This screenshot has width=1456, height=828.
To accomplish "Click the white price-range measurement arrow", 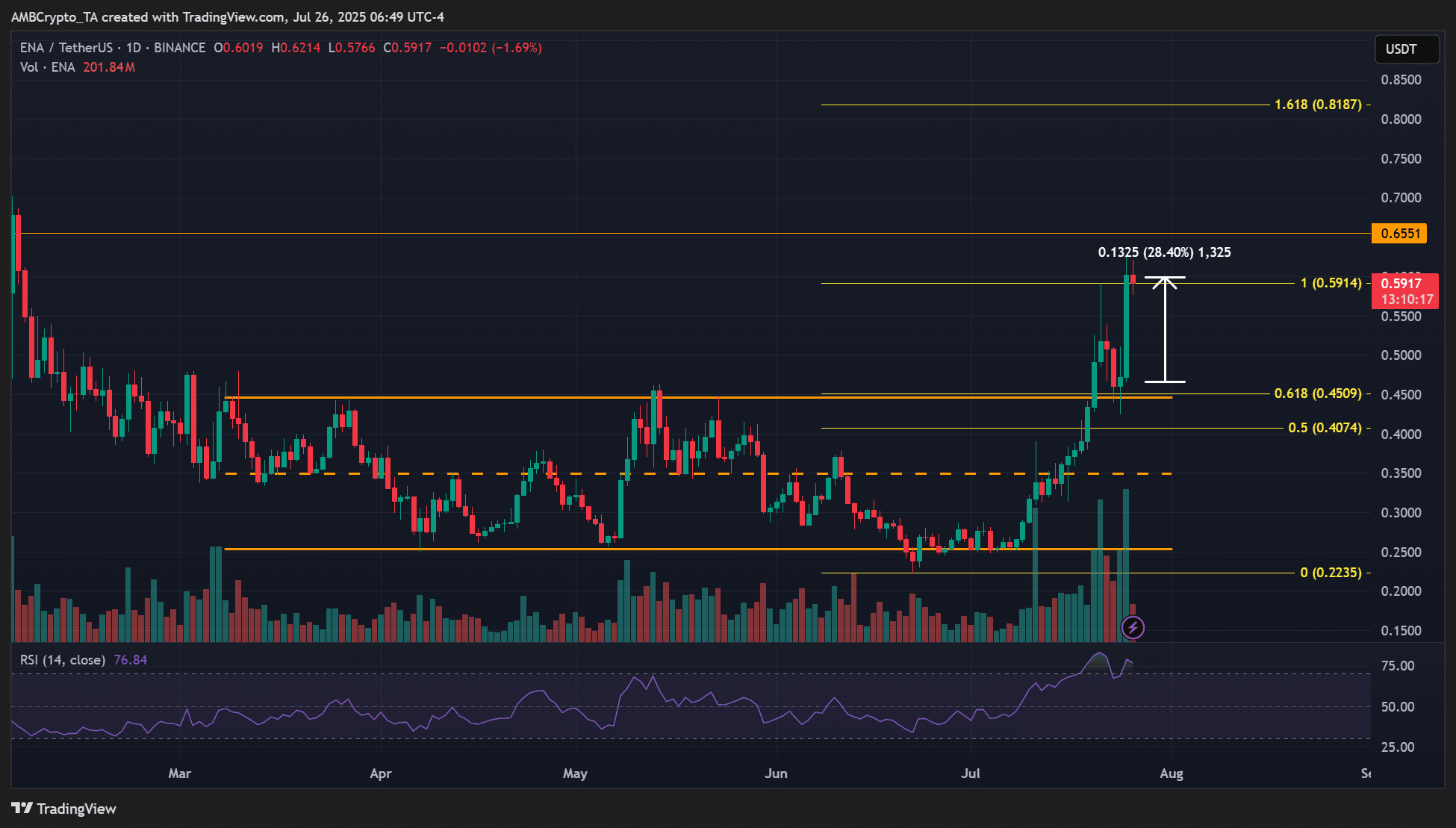I will (1165, 330).
